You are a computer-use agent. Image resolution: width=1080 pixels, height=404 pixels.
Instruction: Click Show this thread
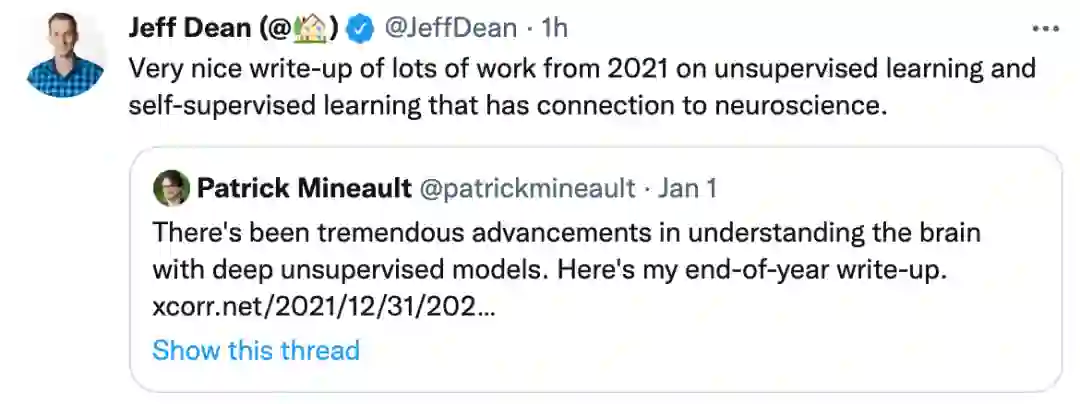coord(255,350)
